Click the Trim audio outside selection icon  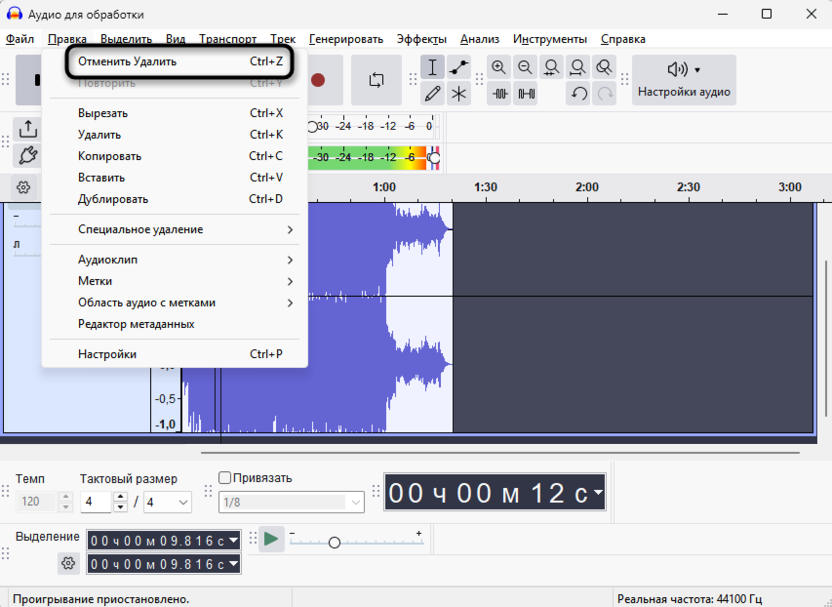point(499,94)
